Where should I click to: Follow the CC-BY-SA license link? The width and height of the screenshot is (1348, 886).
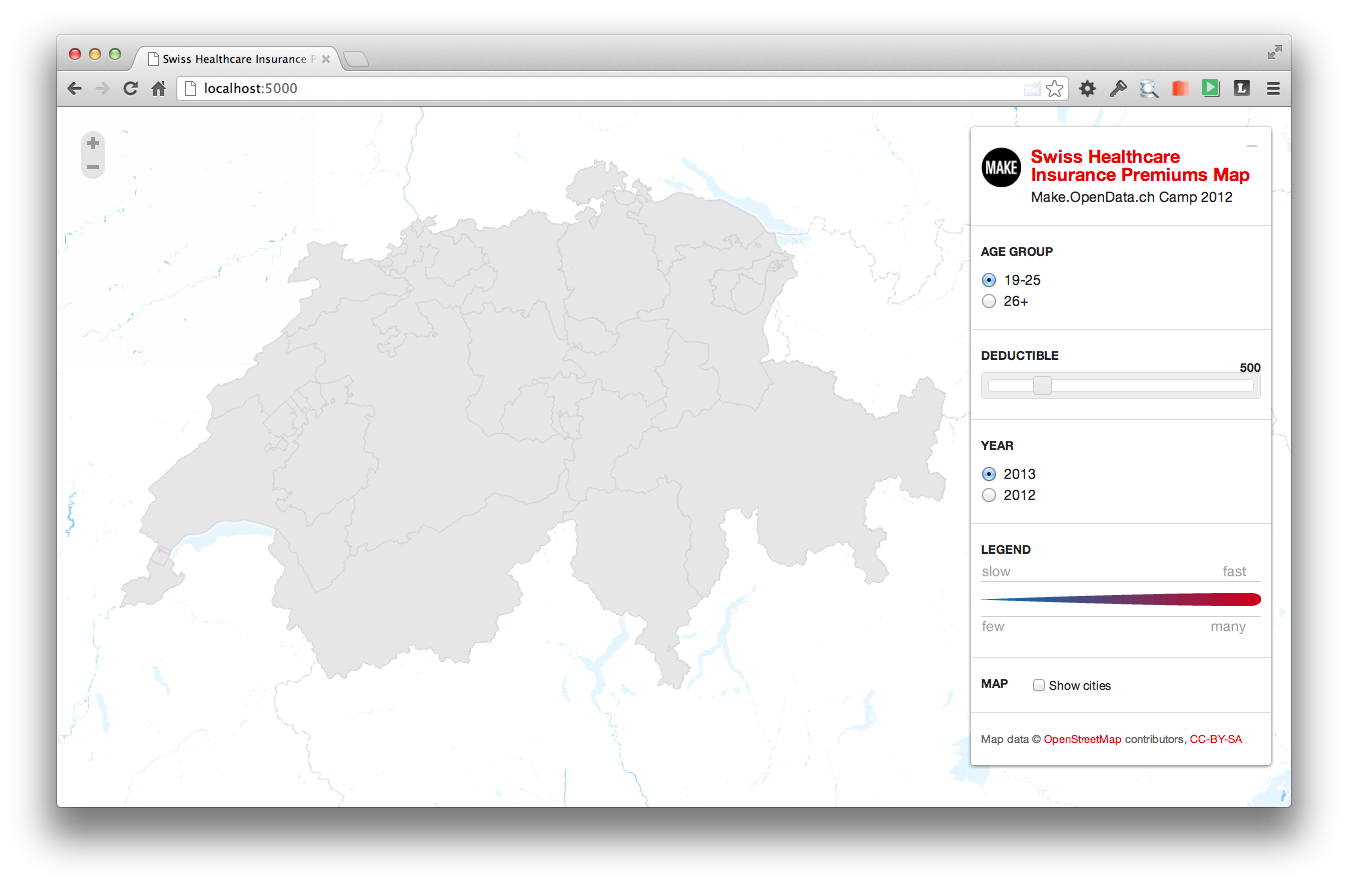click(1215, 739)
